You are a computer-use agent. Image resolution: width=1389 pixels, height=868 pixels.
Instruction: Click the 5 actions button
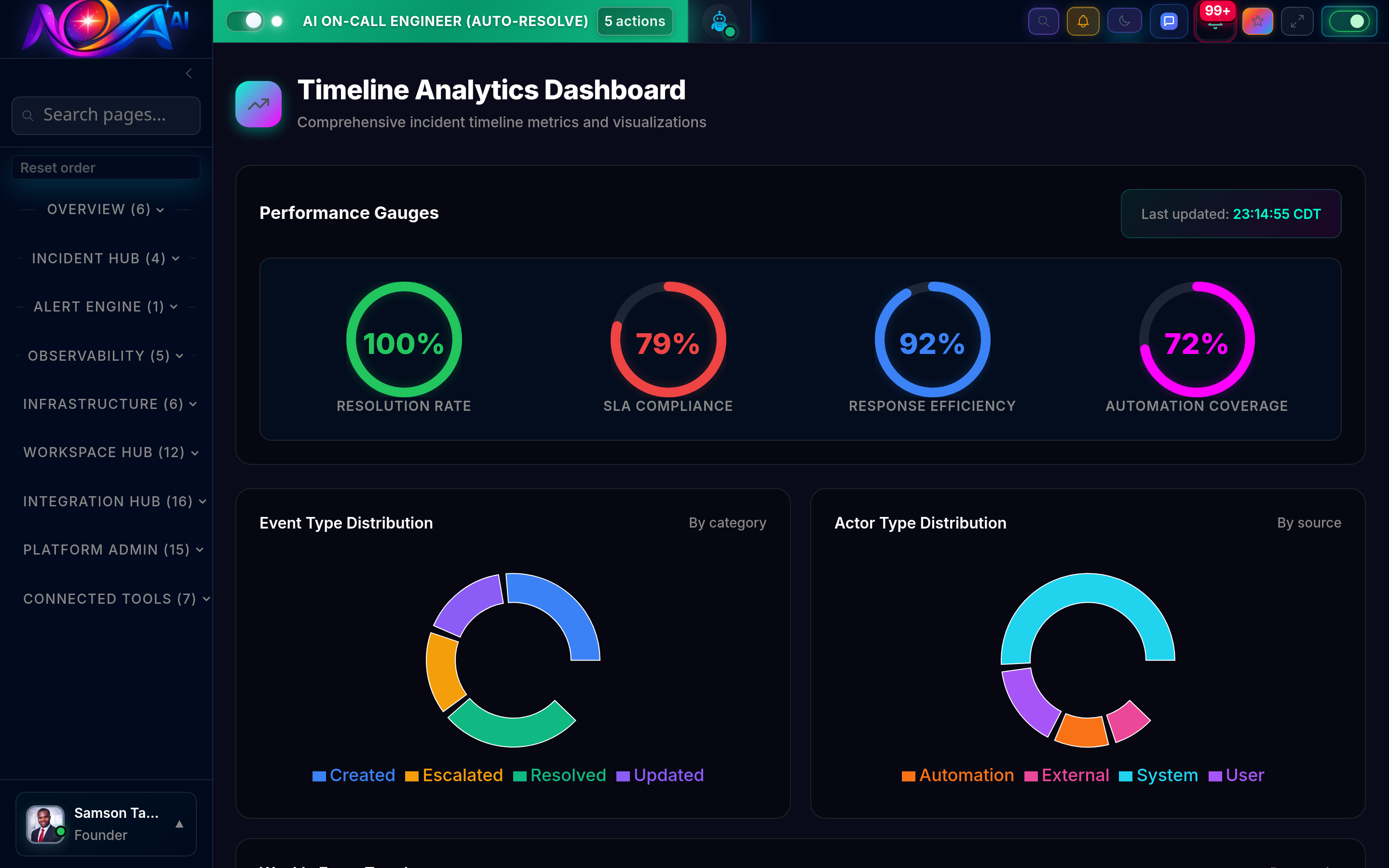pyautogui.click(x=634, y=21)
